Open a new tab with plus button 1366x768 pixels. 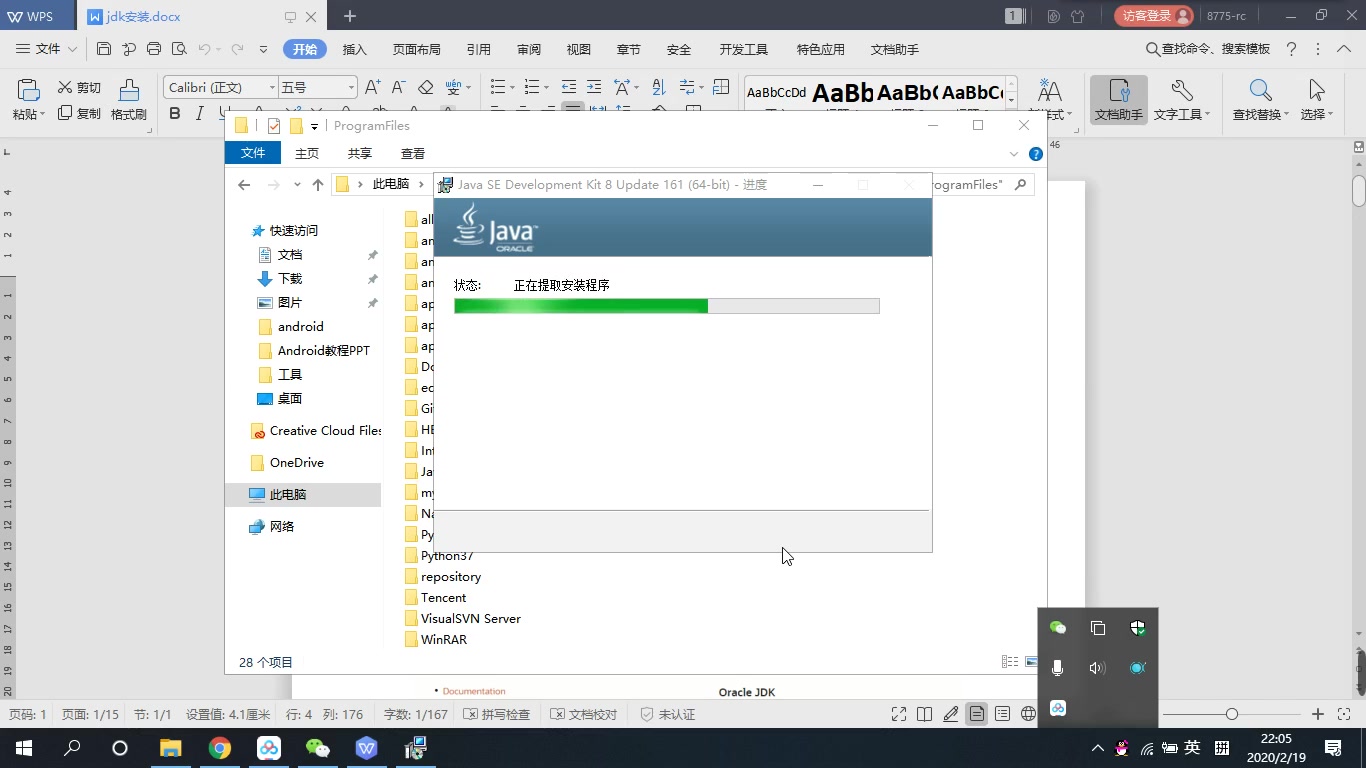[350, 16]
